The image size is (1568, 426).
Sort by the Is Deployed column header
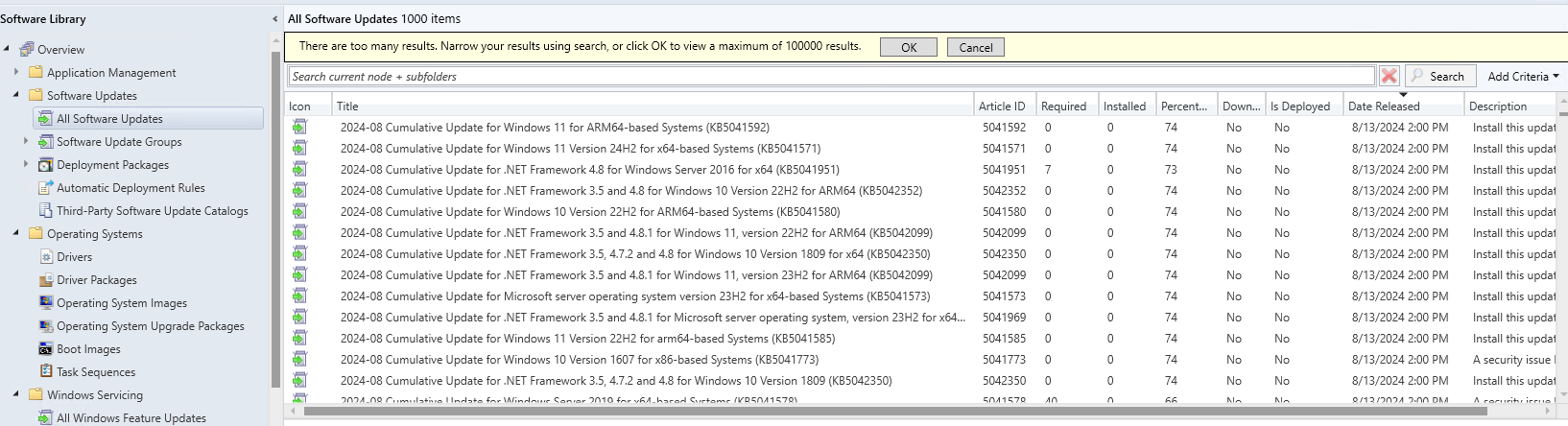(1303, 106)
